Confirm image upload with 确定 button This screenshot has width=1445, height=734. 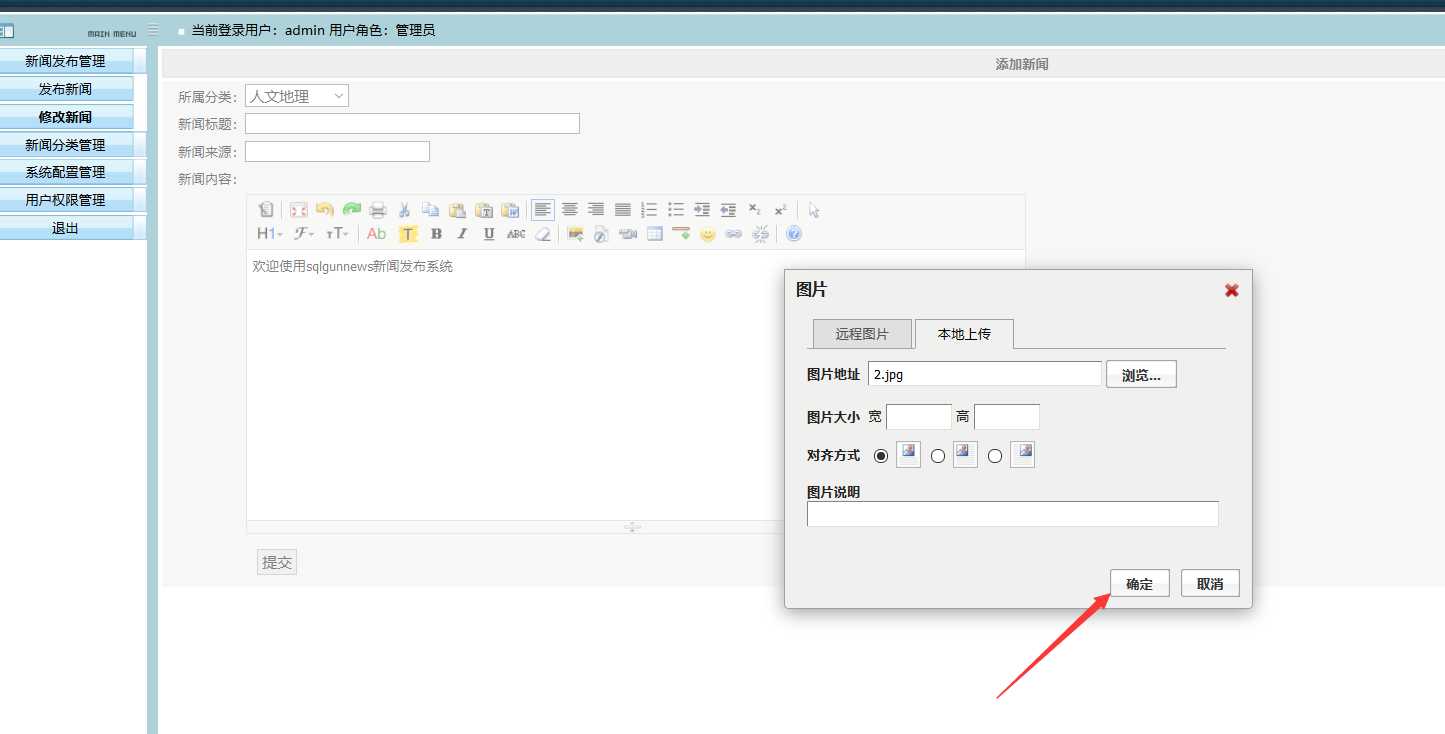click(1140, 584)
